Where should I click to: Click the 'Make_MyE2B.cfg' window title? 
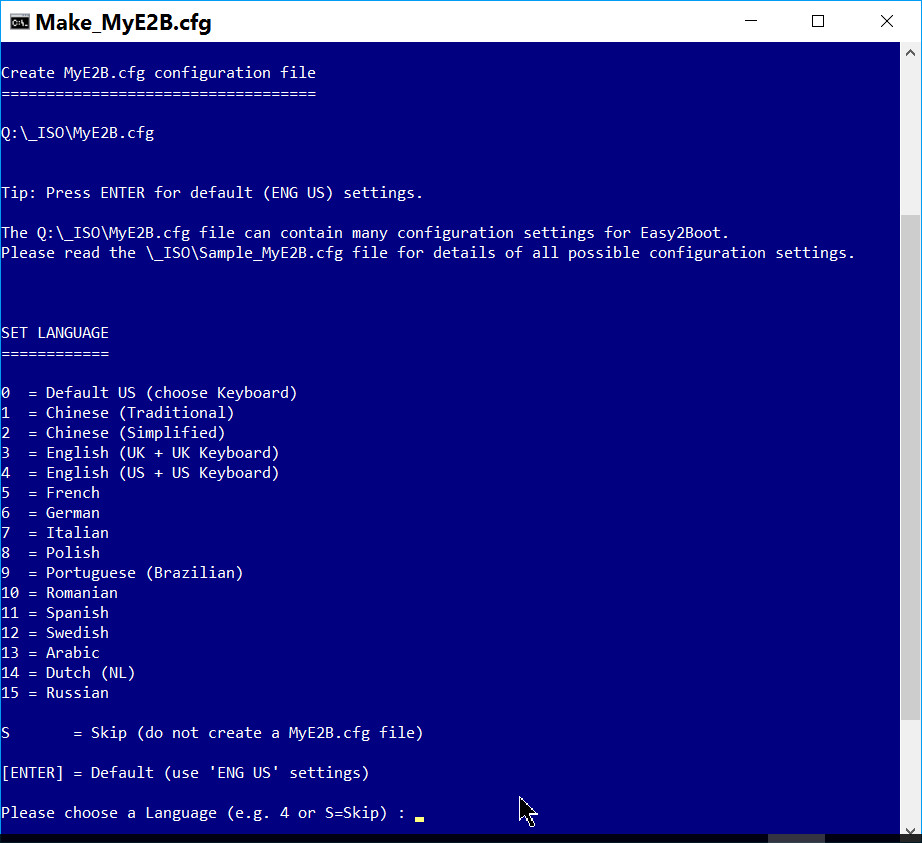coord(120,21)
